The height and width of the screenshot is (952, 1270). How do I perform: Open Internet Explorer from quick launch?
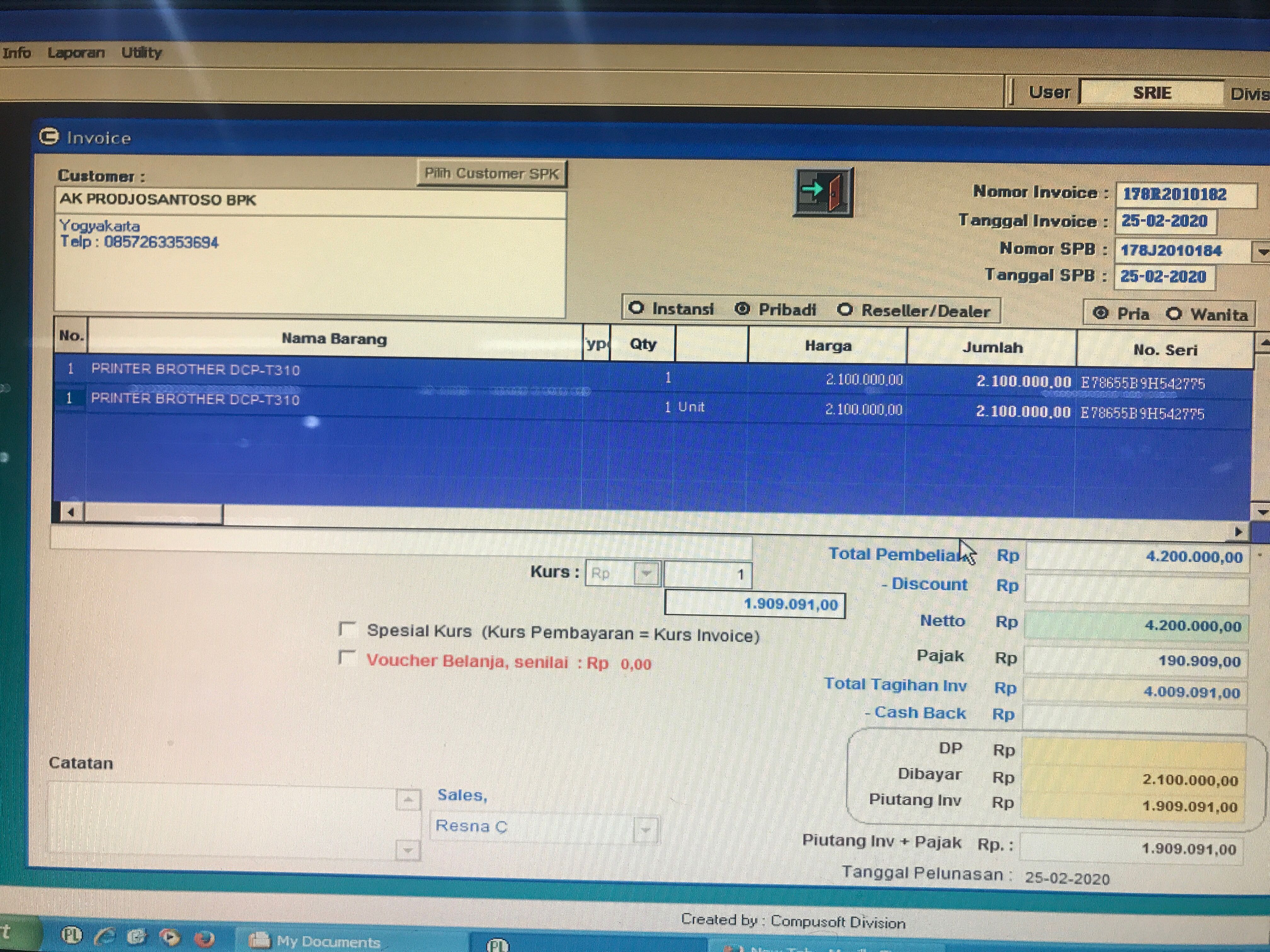click(x=105, y=936)
